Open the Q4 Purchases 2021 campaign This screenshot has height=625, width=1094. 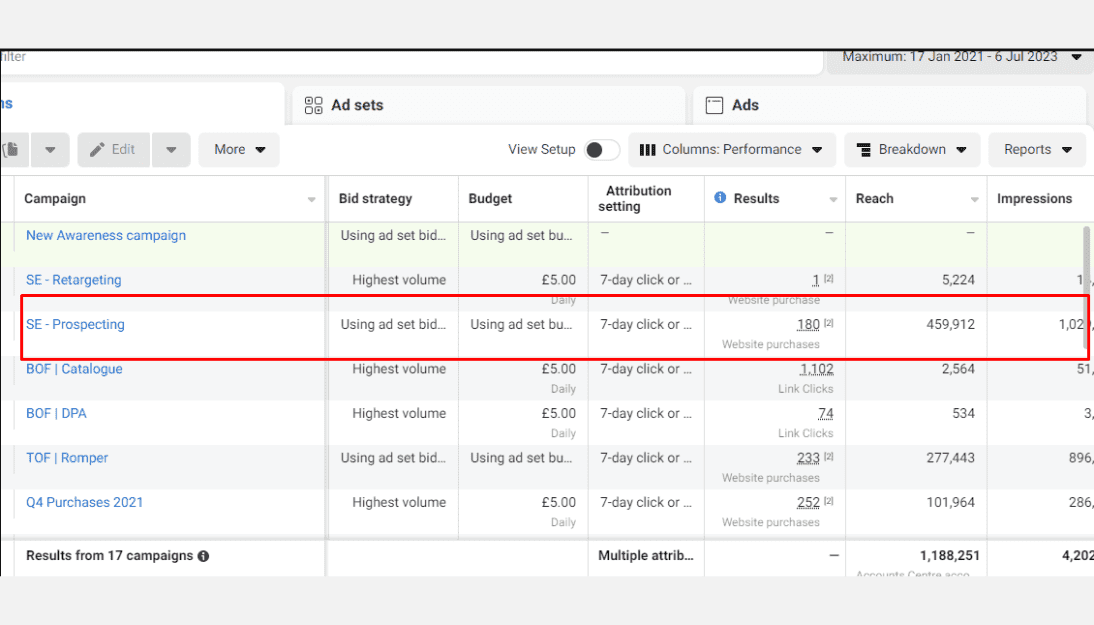click(84, 502)
